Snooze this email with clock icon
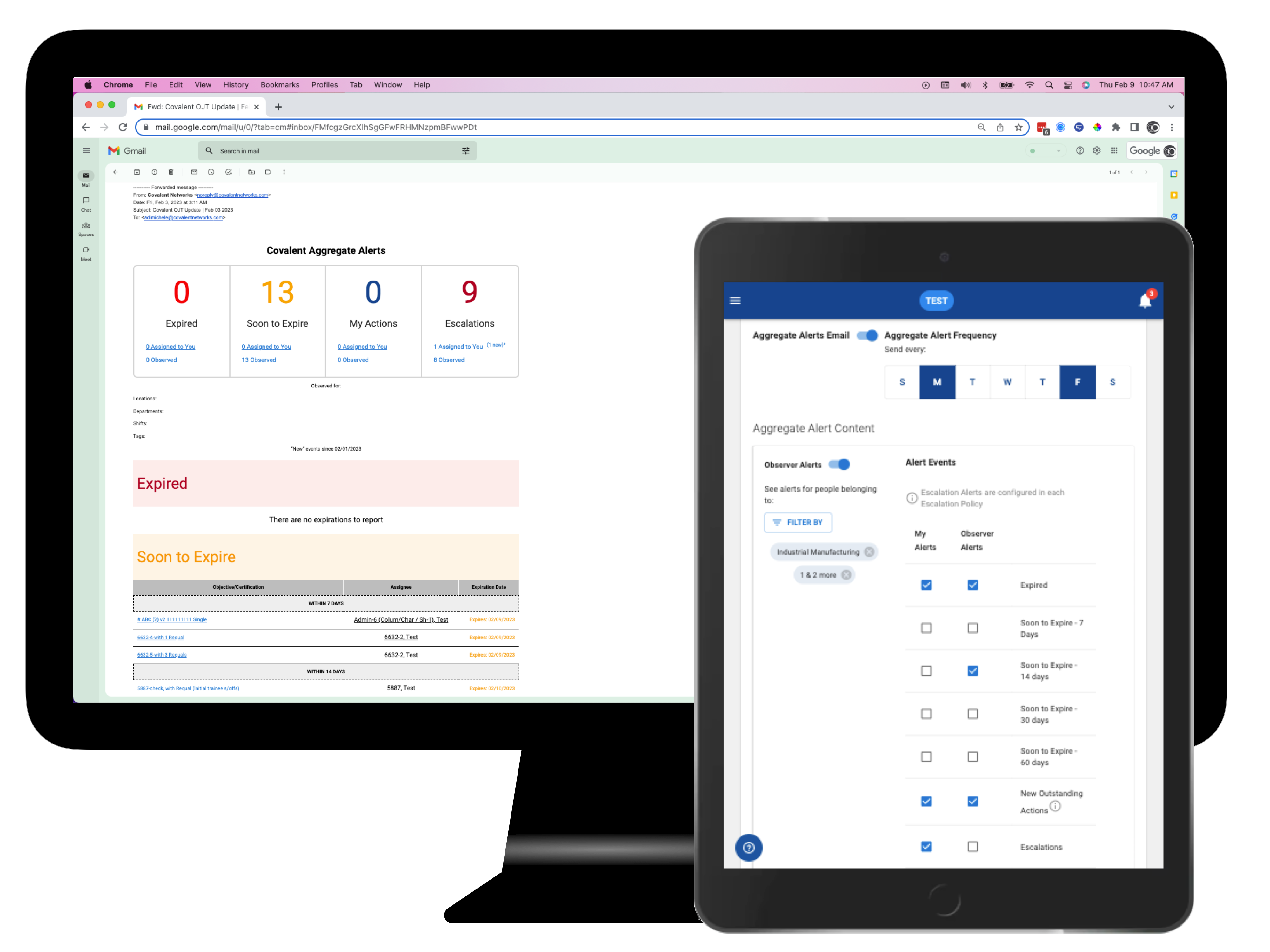1270x952 pixels. coord(211,172)
